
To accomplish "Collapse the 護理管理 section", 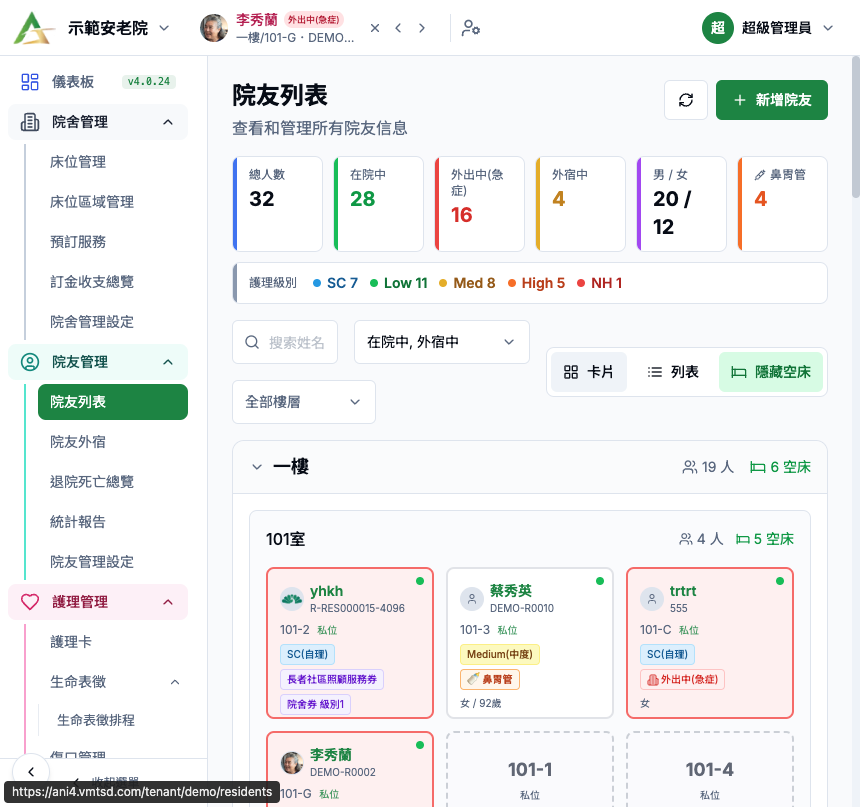I will point(168,602).
